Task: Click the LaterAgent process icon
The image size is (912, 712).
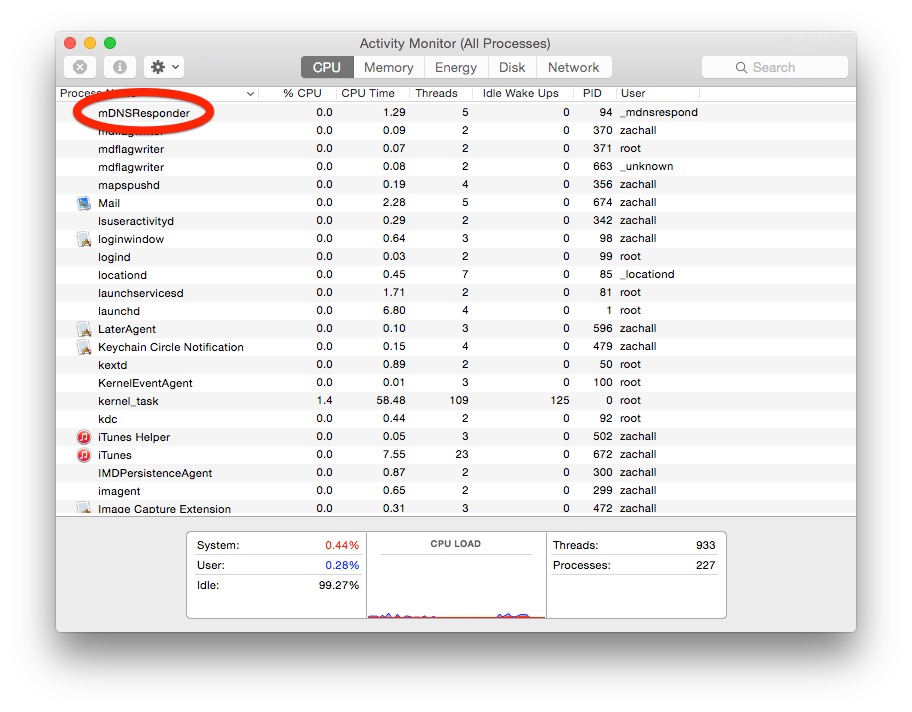Action: (84, 329)
